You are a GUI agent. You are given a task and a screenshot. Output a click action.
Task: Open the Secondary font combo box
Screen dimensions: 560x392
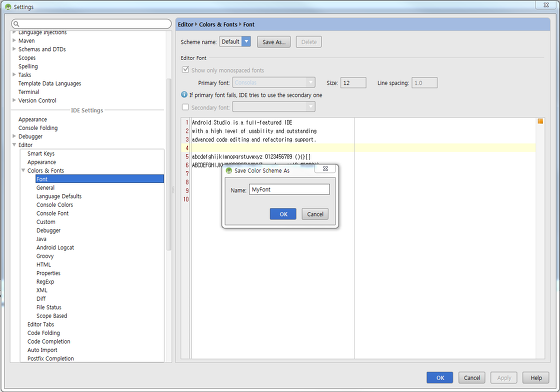(274, 107)
